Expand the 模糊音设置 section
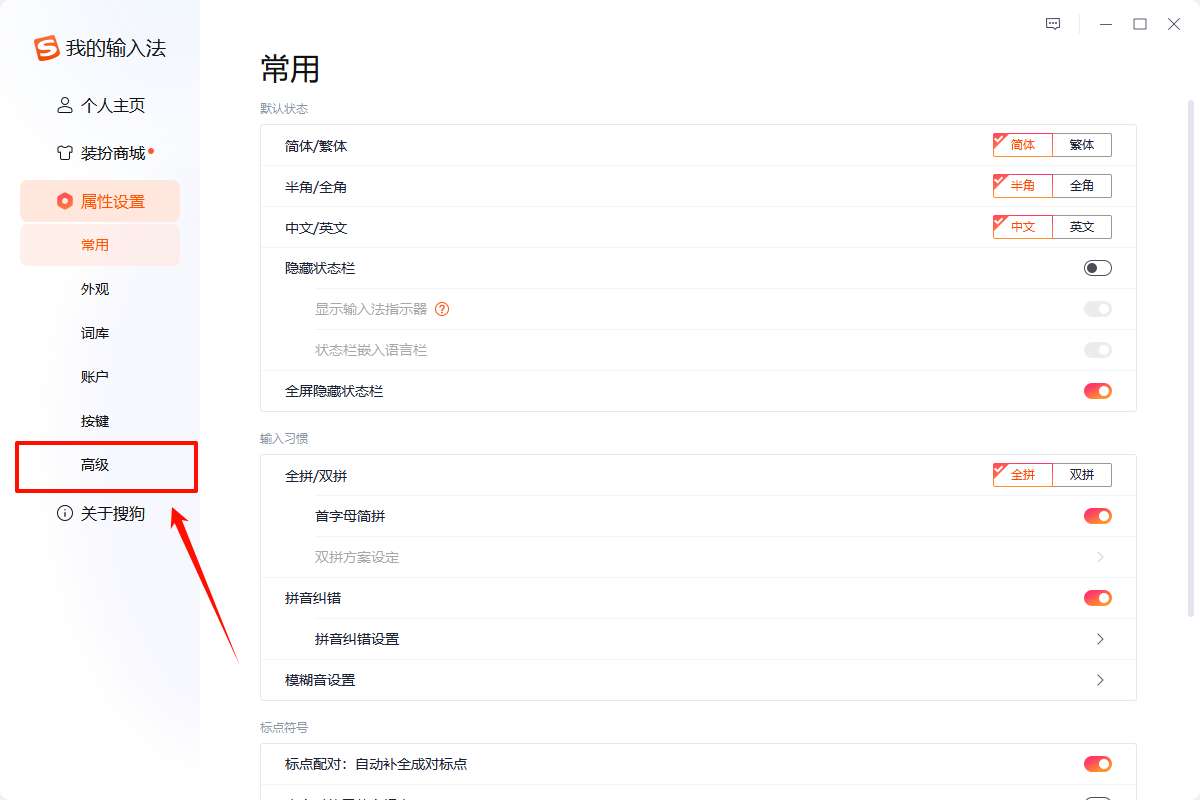1200x800 pixels. pyautogui.click(x=1100, y=679)
